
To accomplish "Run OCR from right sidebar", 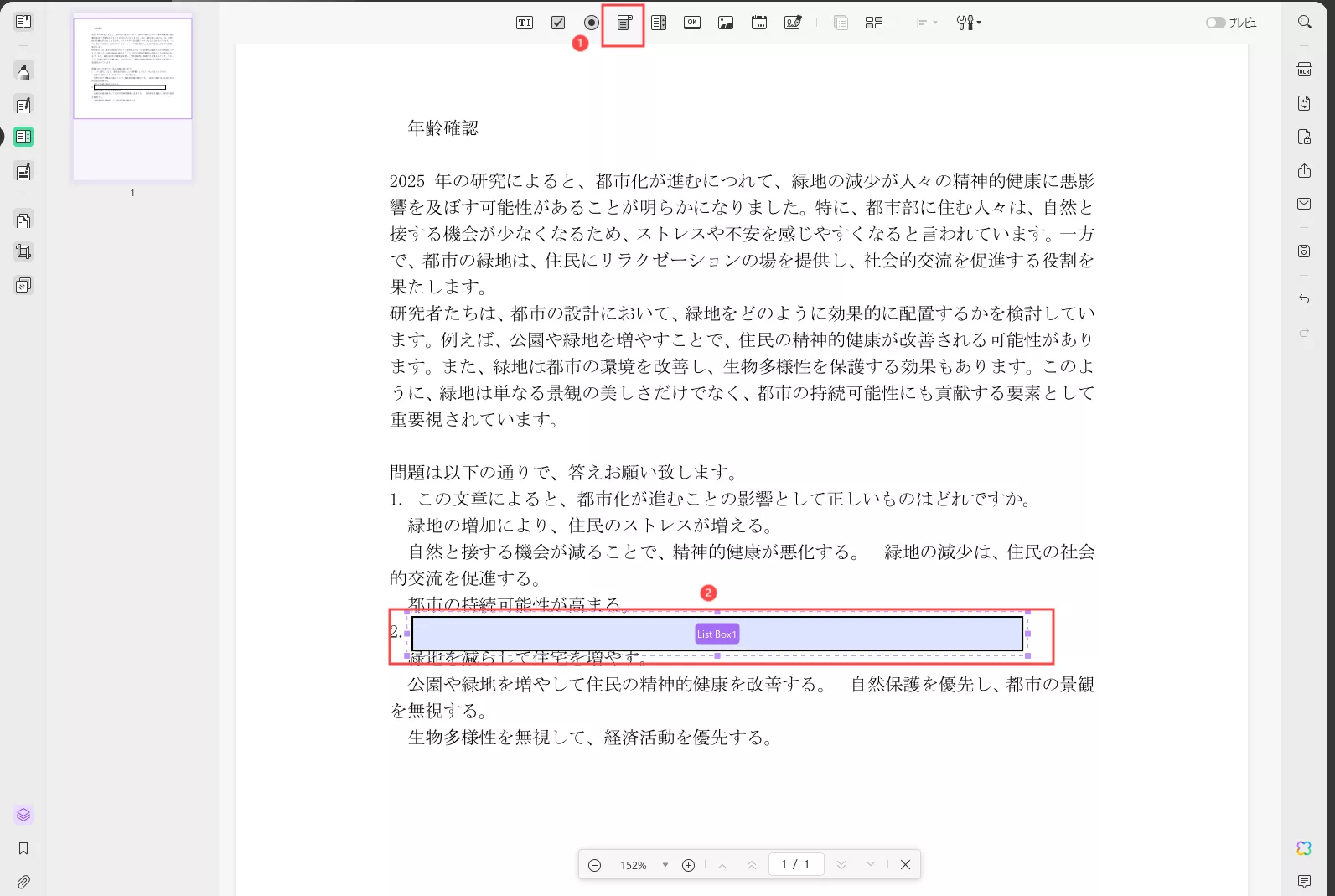I will [1304, 70].
